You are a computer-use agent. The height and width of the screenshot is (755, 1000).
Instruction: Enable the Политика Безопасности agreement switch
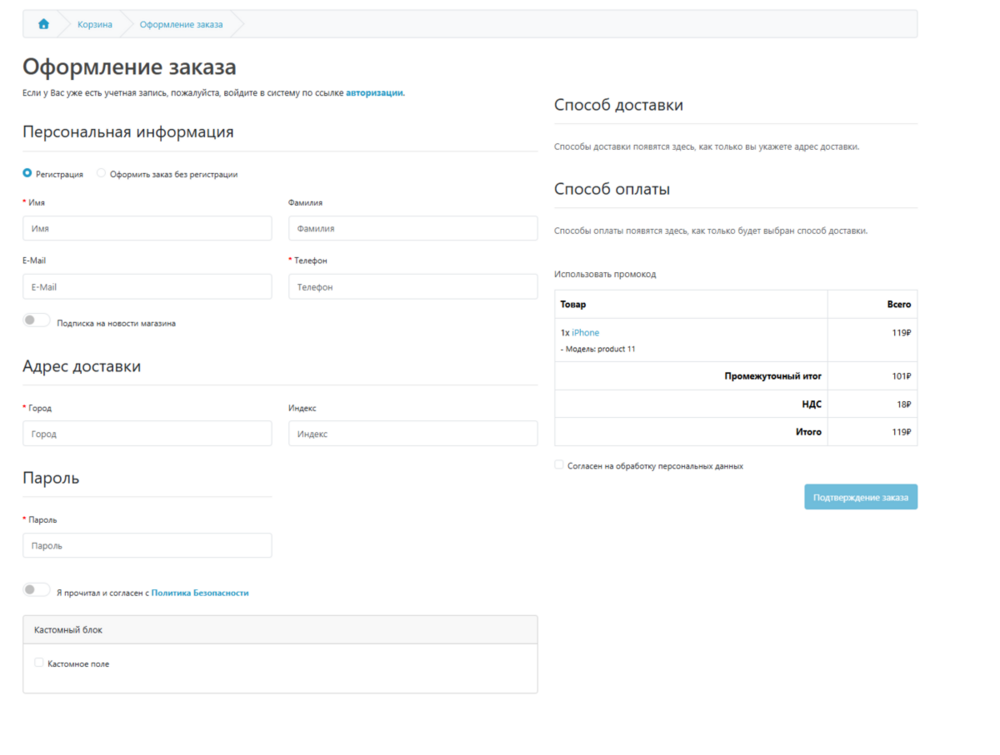tap(36, 590)
